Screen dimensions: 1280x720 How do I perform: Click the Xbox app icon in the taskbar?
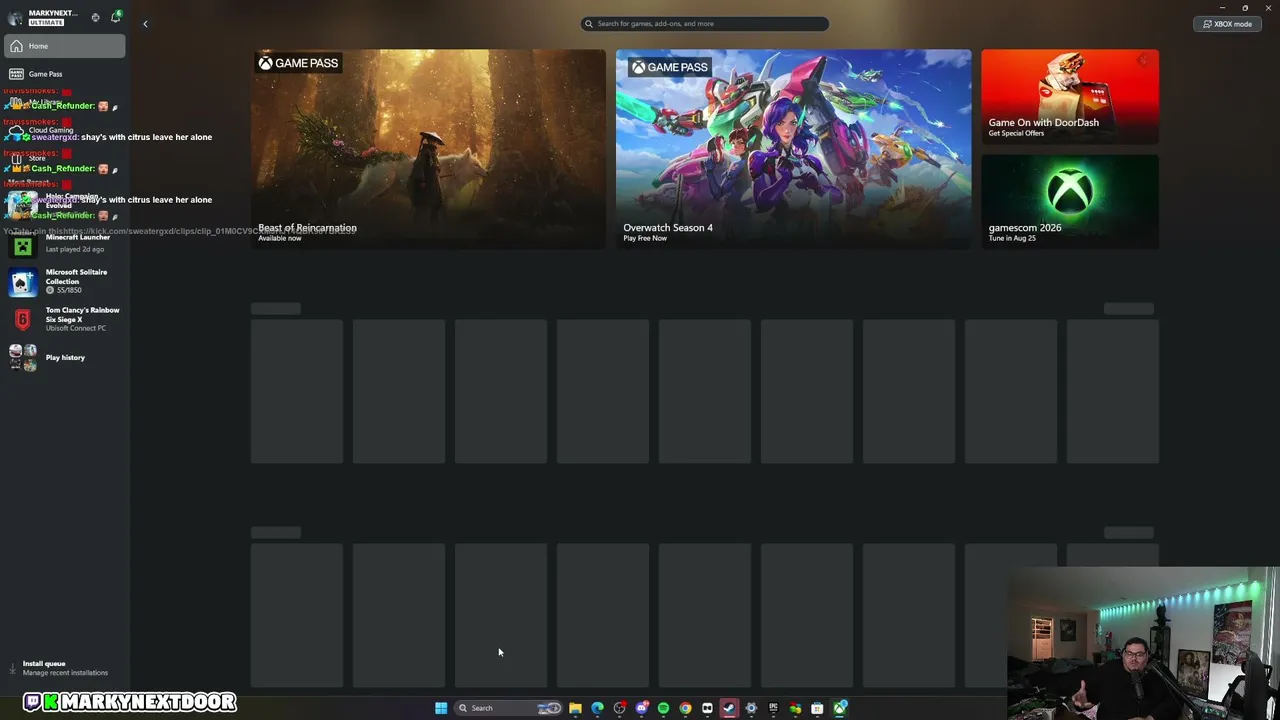(x=840, y=708)
